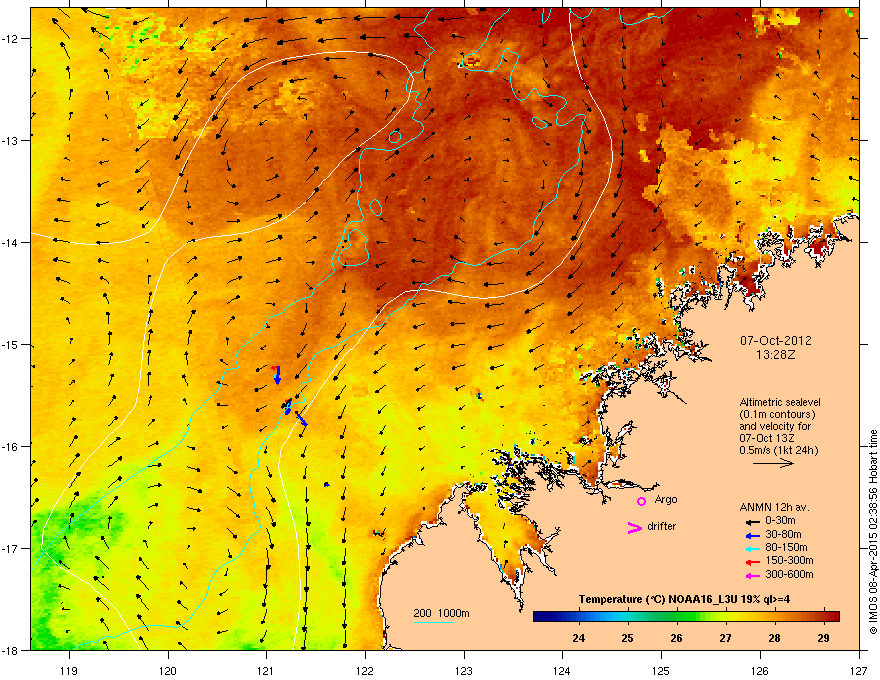Click the black 0-30m legend arrow

coord(752,521)
